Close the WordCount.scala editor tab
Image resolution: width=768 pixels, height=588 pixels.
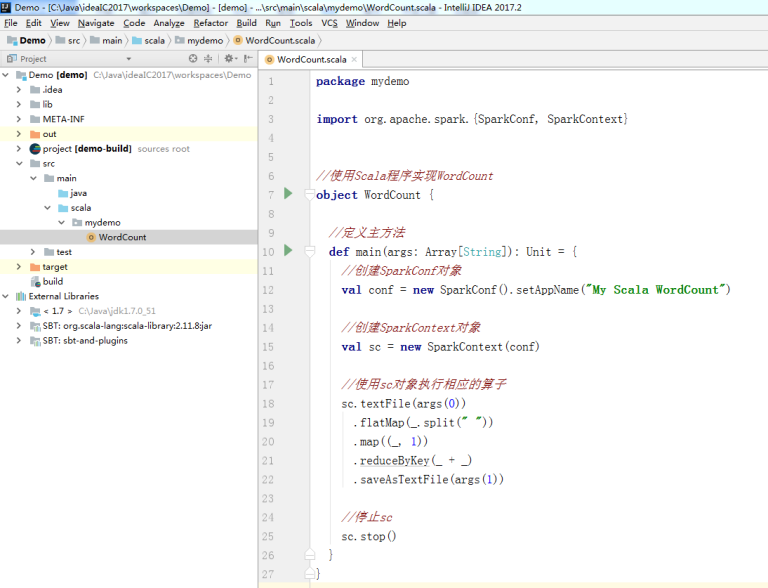(x=354, y=59)
